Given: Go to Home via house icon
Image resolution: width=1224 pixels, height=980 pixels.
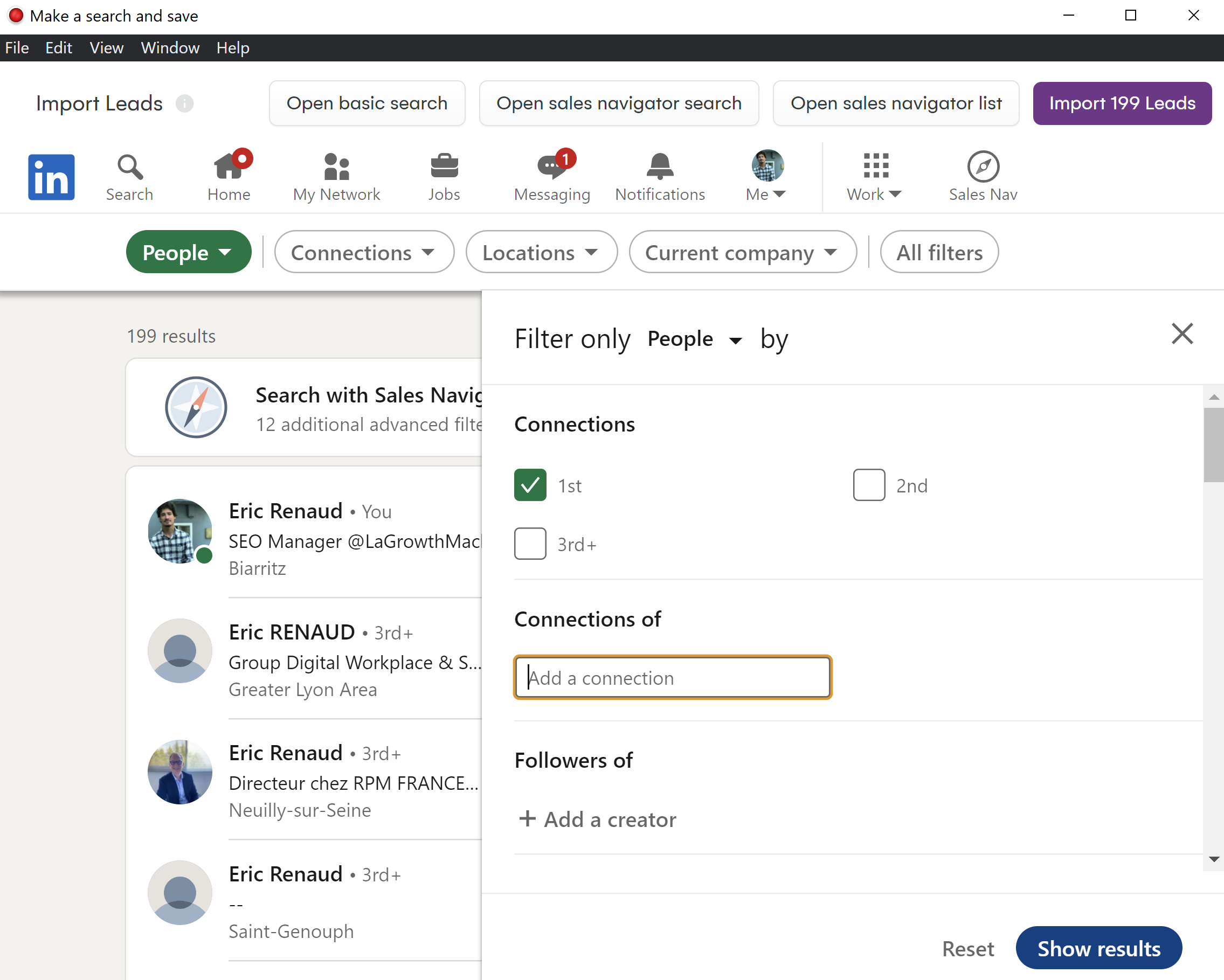Looking at the screenshot, I should pyautogui.click(x=228, y=167).
